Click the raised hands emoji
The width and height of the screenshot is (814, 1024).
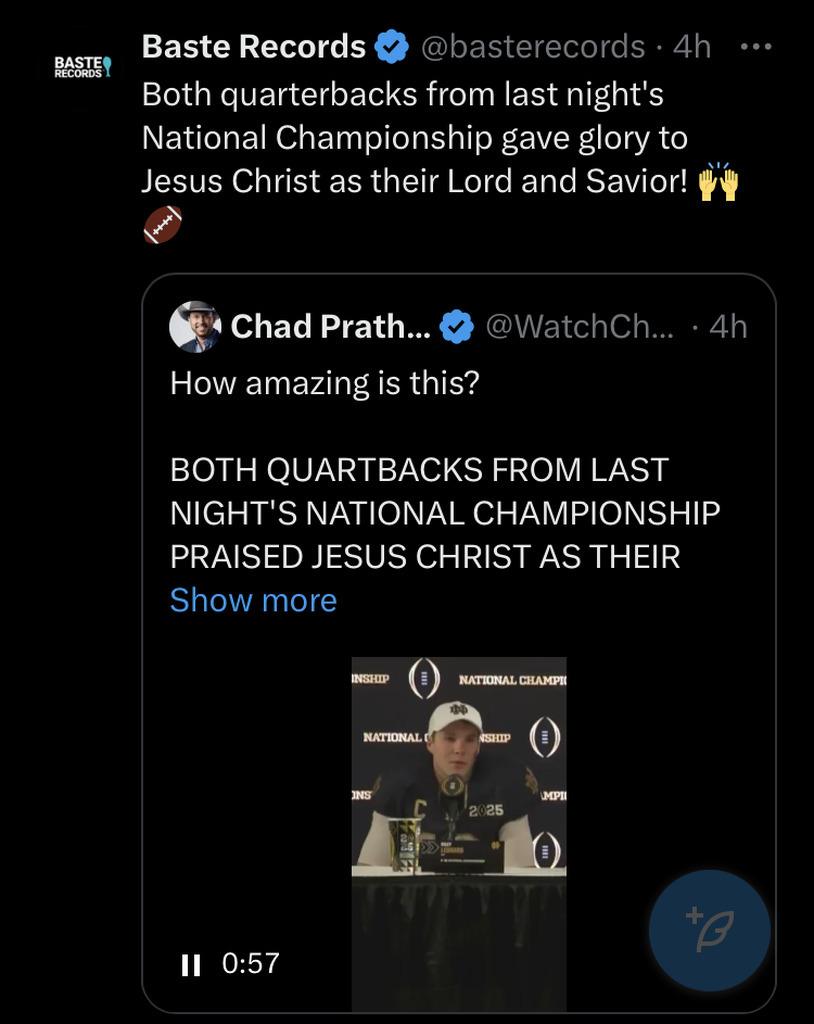click(x=717, y=183)
